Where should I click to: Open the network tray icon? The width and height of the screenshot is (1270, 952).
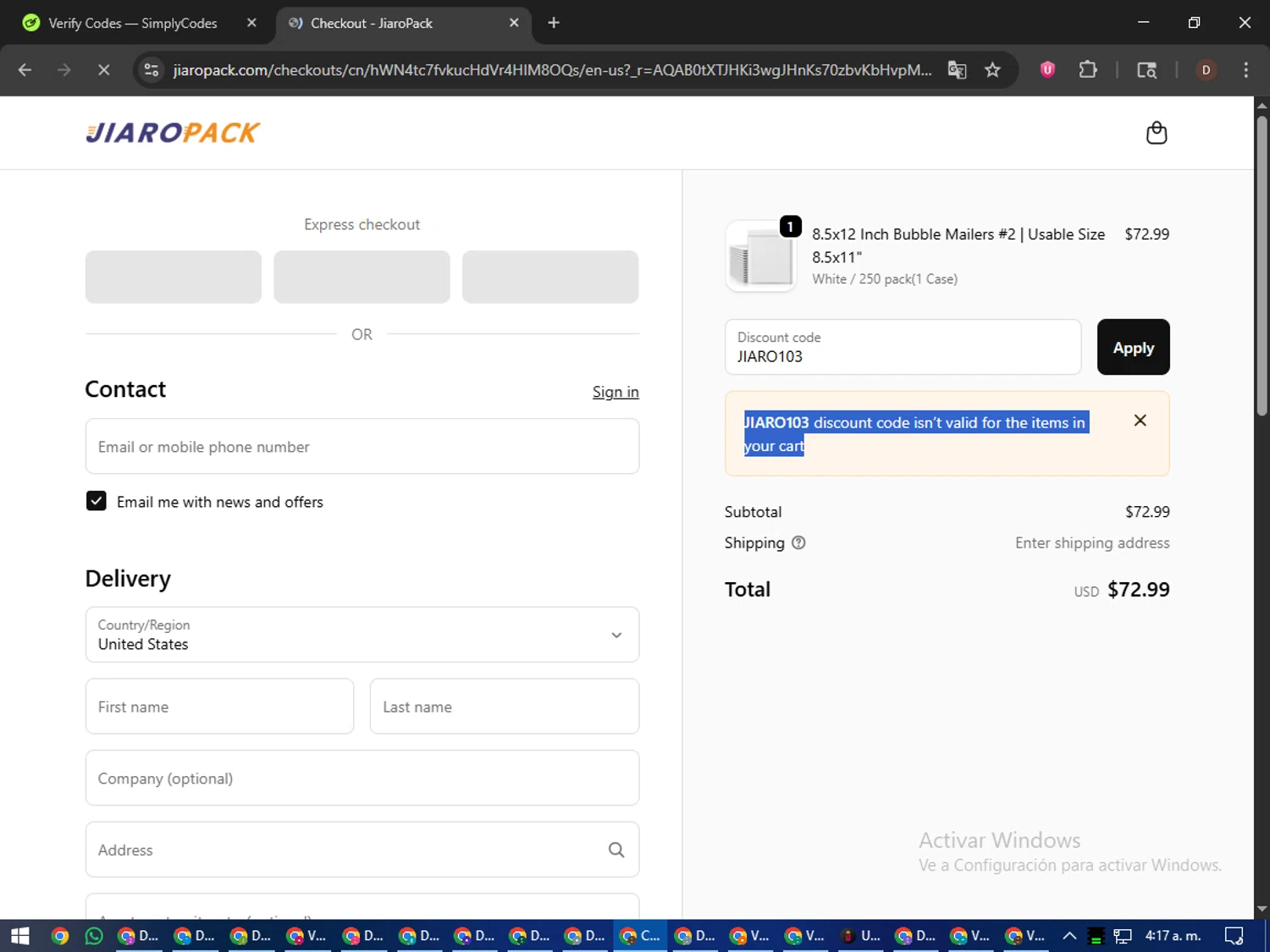tap(1123, 935)
